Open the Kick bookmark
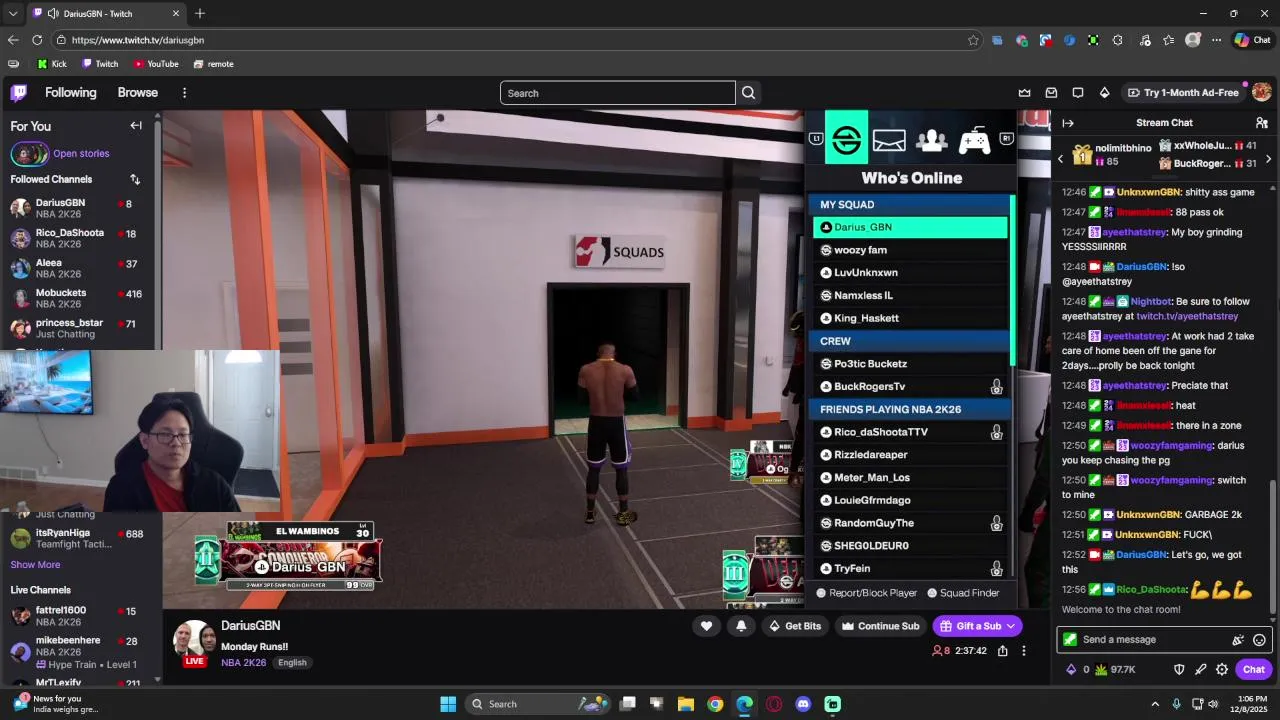This screenshot has width=1280, height=720. [x=52, y=64]
